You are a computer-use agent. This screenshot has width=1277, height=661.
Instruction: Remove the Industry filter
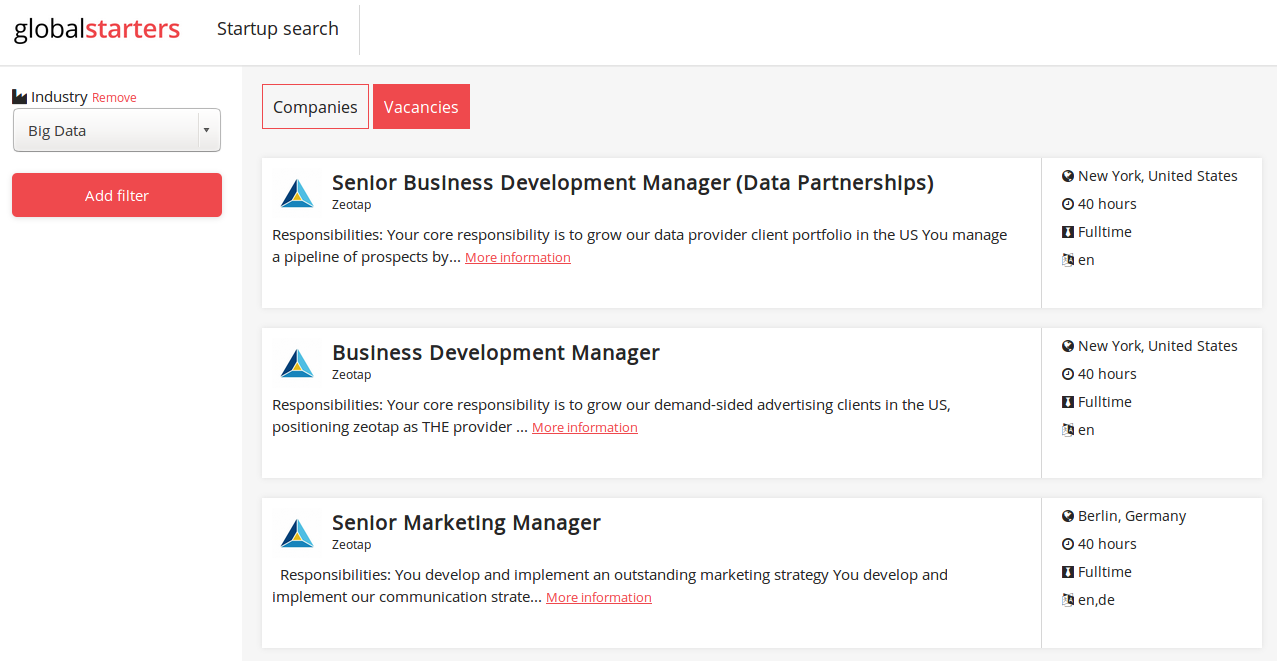[x=114, y=98]
